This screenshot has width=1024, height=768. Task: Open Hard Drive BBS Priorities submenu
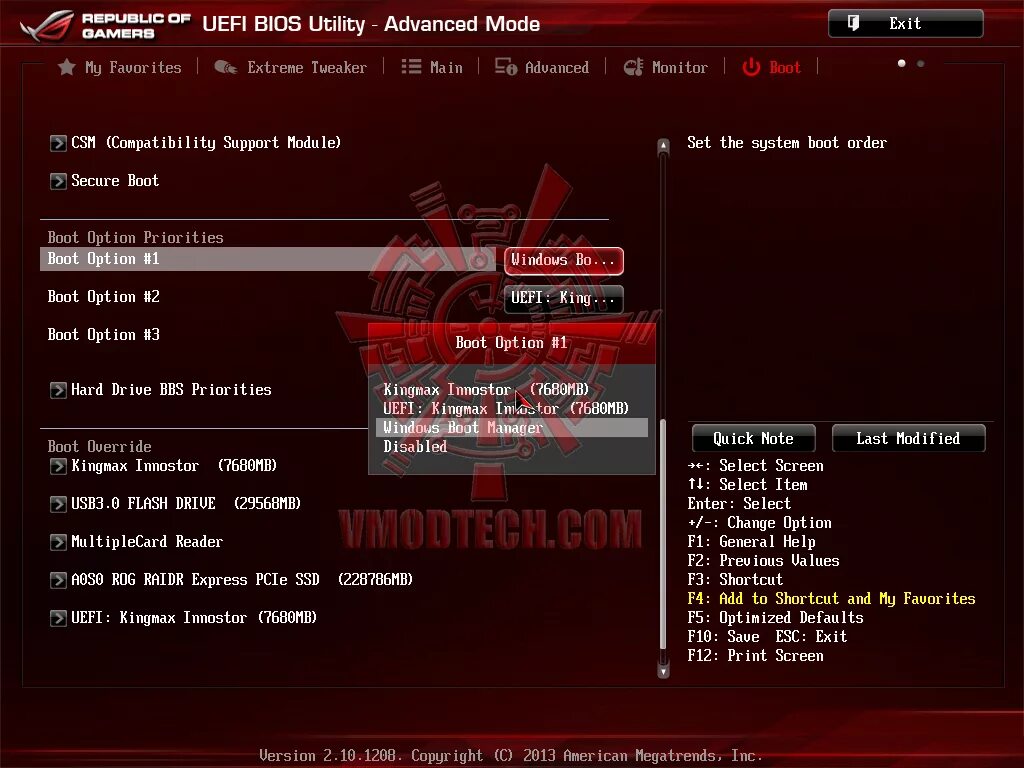point(161,390)
